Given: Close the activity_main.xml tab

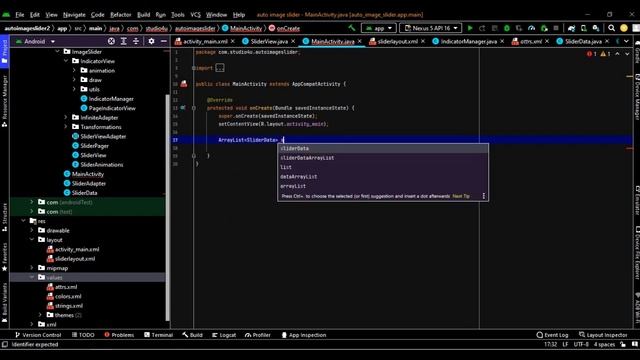Looking at the screenshot, I should coord(233,41).
